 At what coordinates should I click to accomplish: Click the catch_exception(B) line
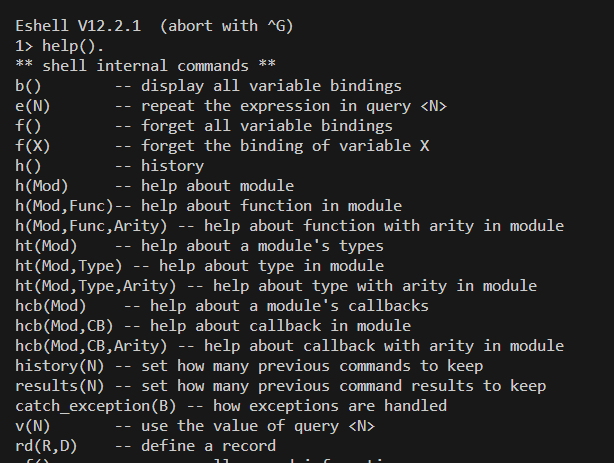[x=231, y=406]
